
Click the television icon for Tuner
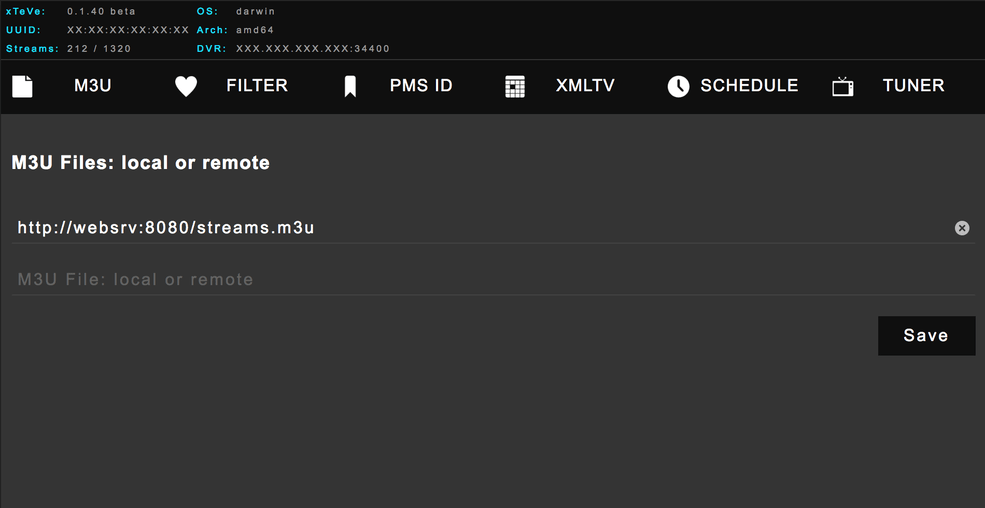coord(843,87)
